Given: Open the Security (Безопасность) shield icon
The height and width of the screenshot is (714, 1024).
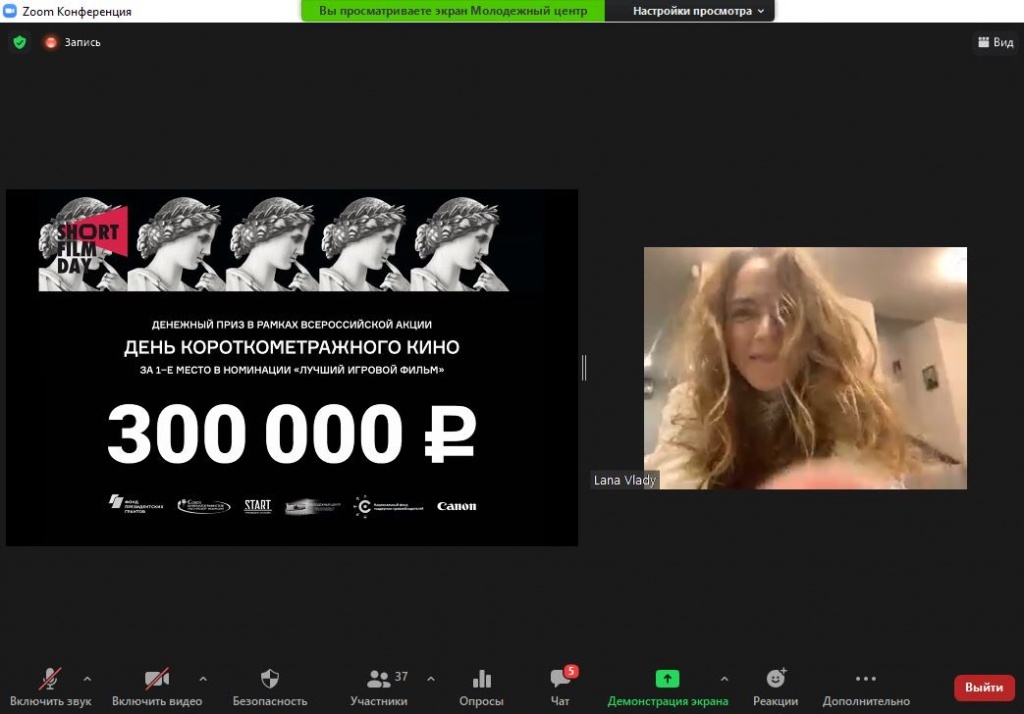Looking at the screenshot, I should pyautogui.click(x=270, y=680).
